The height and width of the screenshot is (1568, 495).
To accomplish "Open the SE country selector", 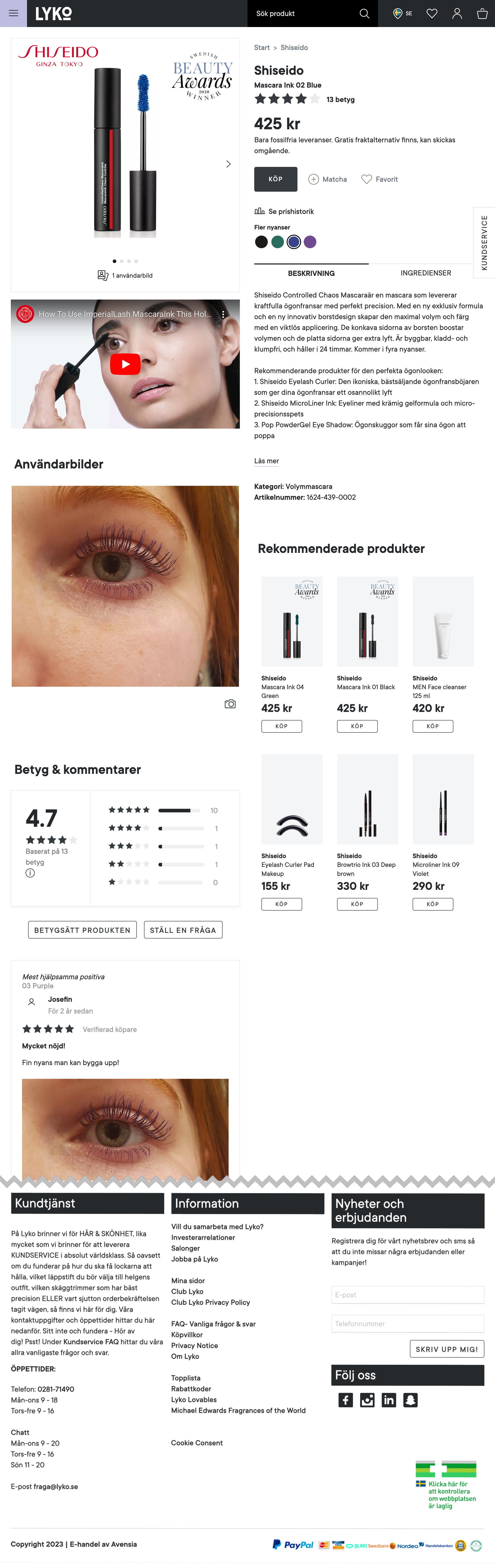I will tap(403, 13).
